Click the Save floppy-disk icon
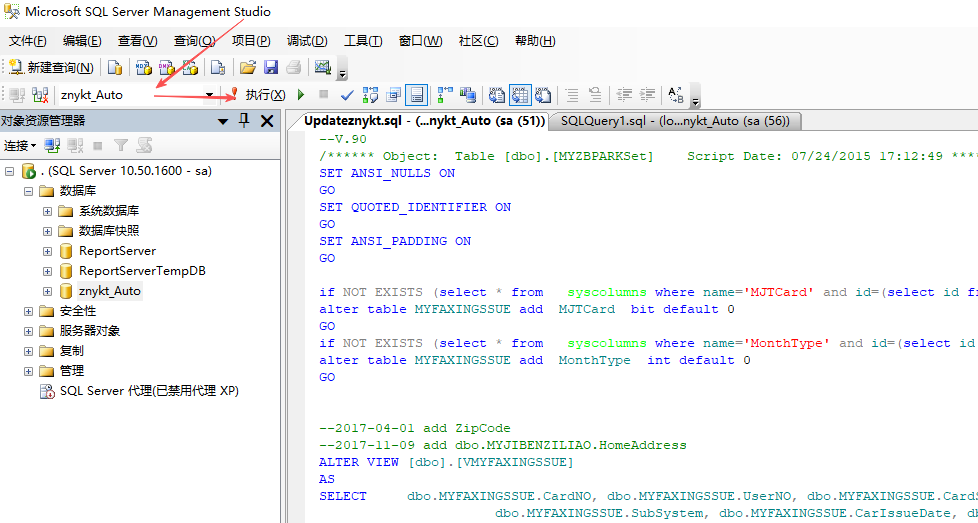Viewport: 978px width, 523px height. 271,67
